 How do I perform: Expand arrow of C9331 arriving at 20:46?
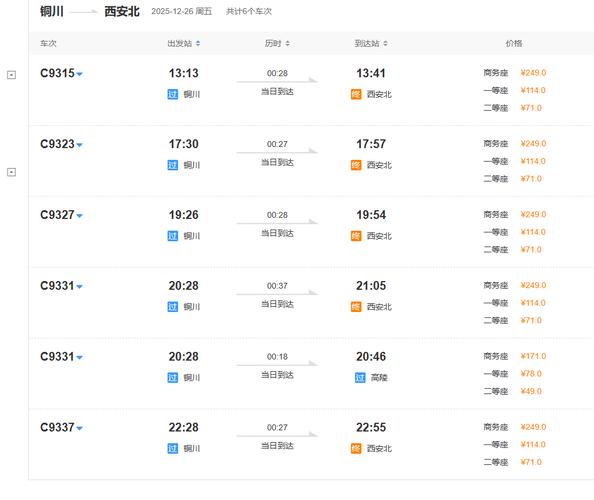point(80,358)
